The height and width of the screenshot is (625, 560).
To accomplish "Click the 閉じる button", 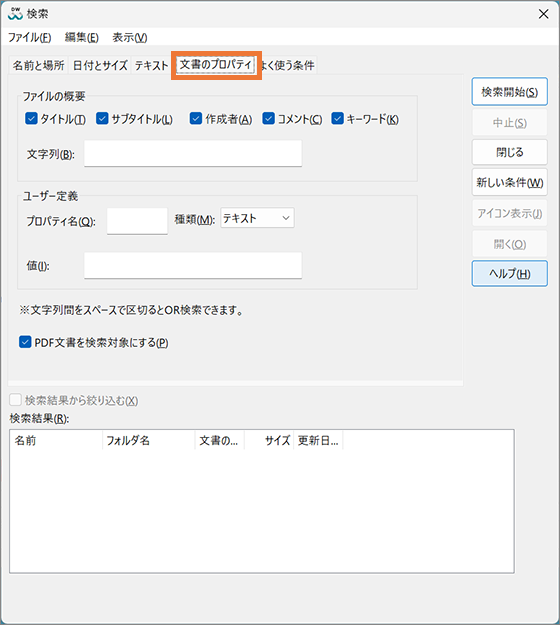I will (x=509, y=152).
